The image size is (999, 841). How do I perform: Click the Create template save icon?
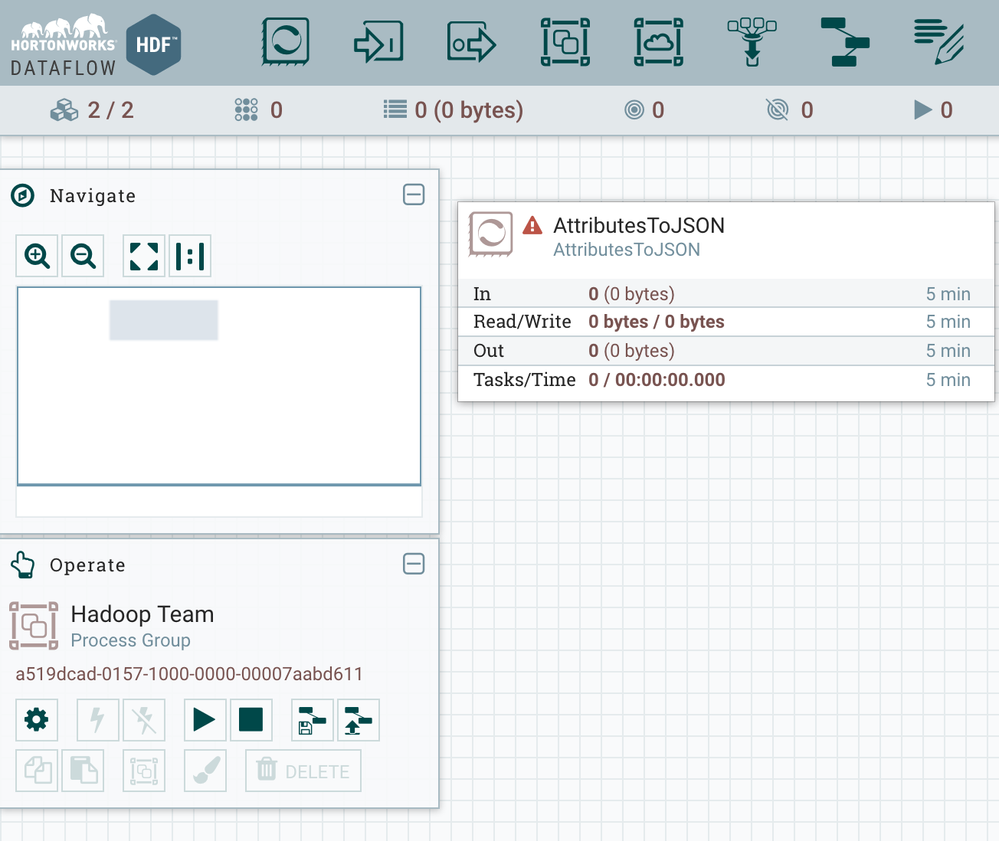(x=312, y=720)
